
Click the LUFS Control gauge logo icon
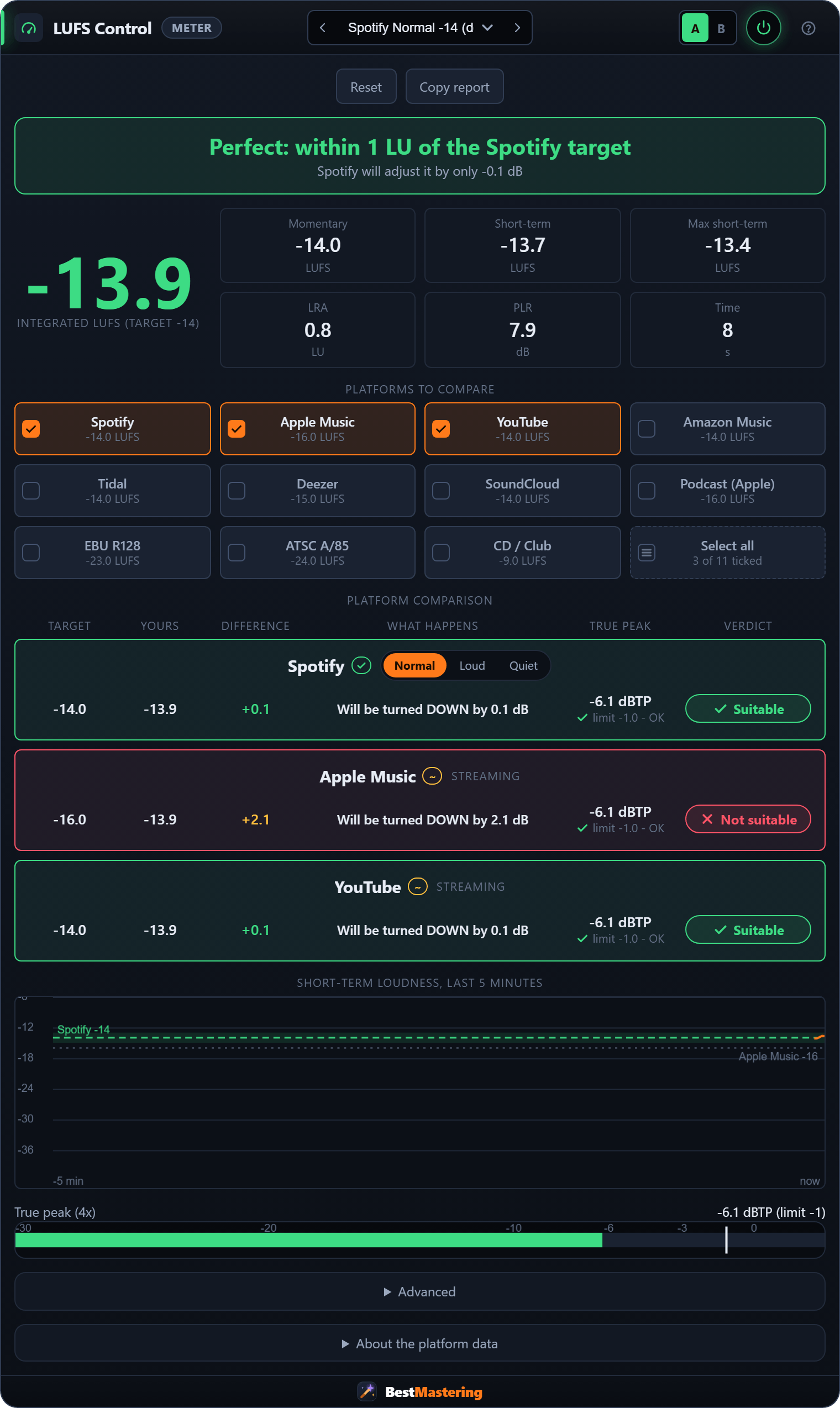tap(28, 28)
